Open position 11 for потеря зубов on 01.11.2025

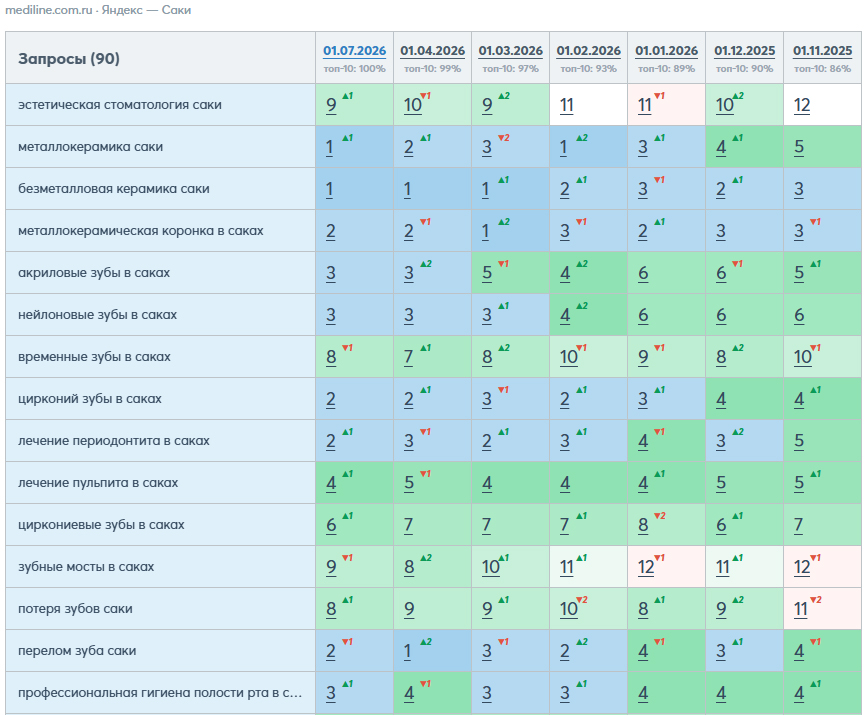pos(801,609)
